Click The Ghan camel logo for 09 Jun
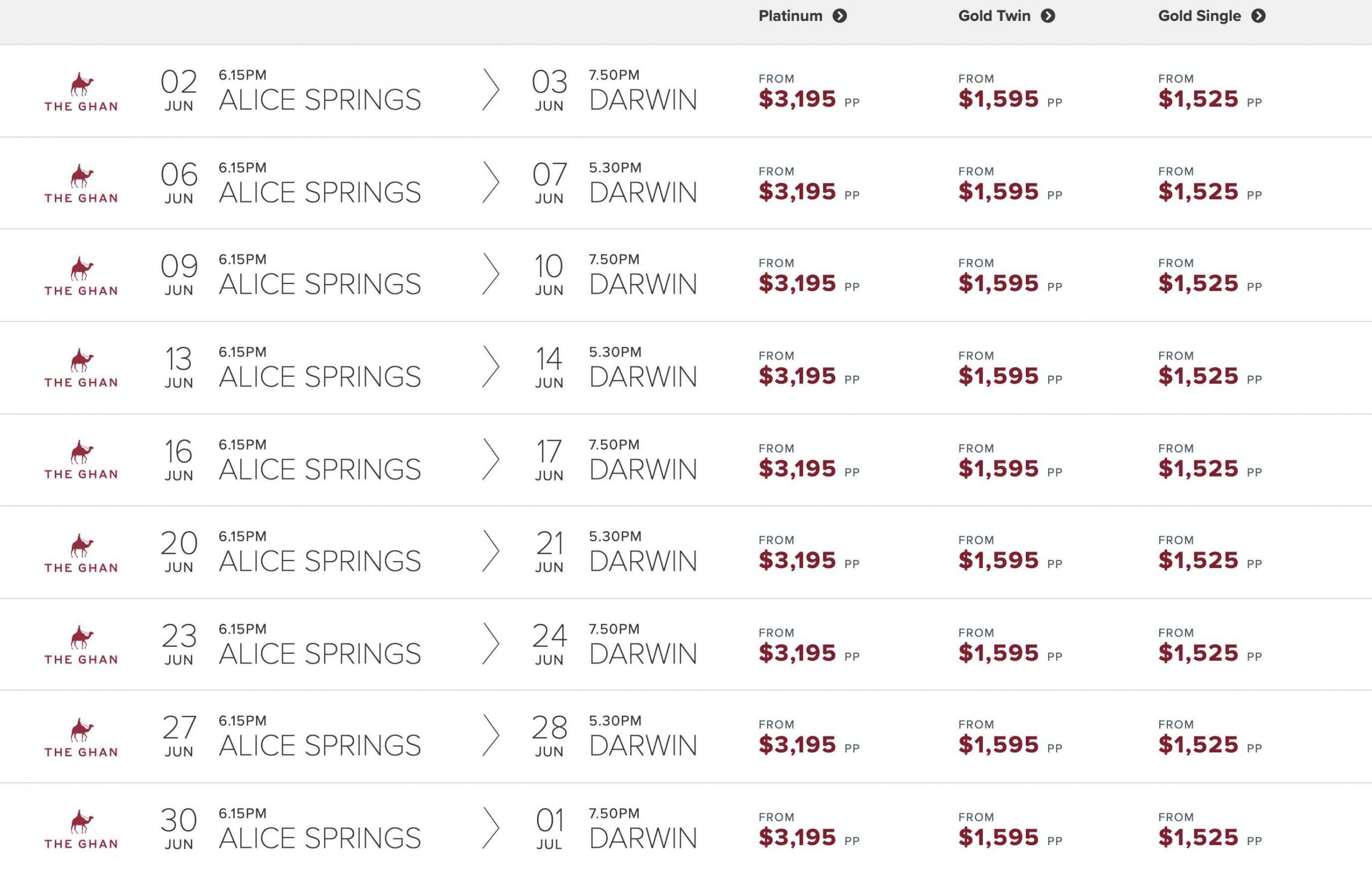The image size is (1372, 872). click(x=81, y=275)
